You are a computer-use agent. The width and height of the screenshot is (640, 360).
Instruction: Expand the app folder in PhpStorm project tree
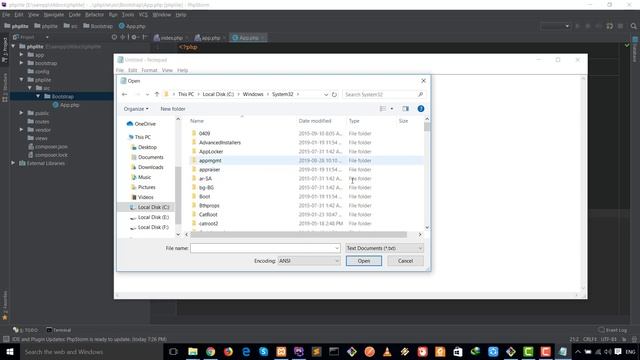21,54
